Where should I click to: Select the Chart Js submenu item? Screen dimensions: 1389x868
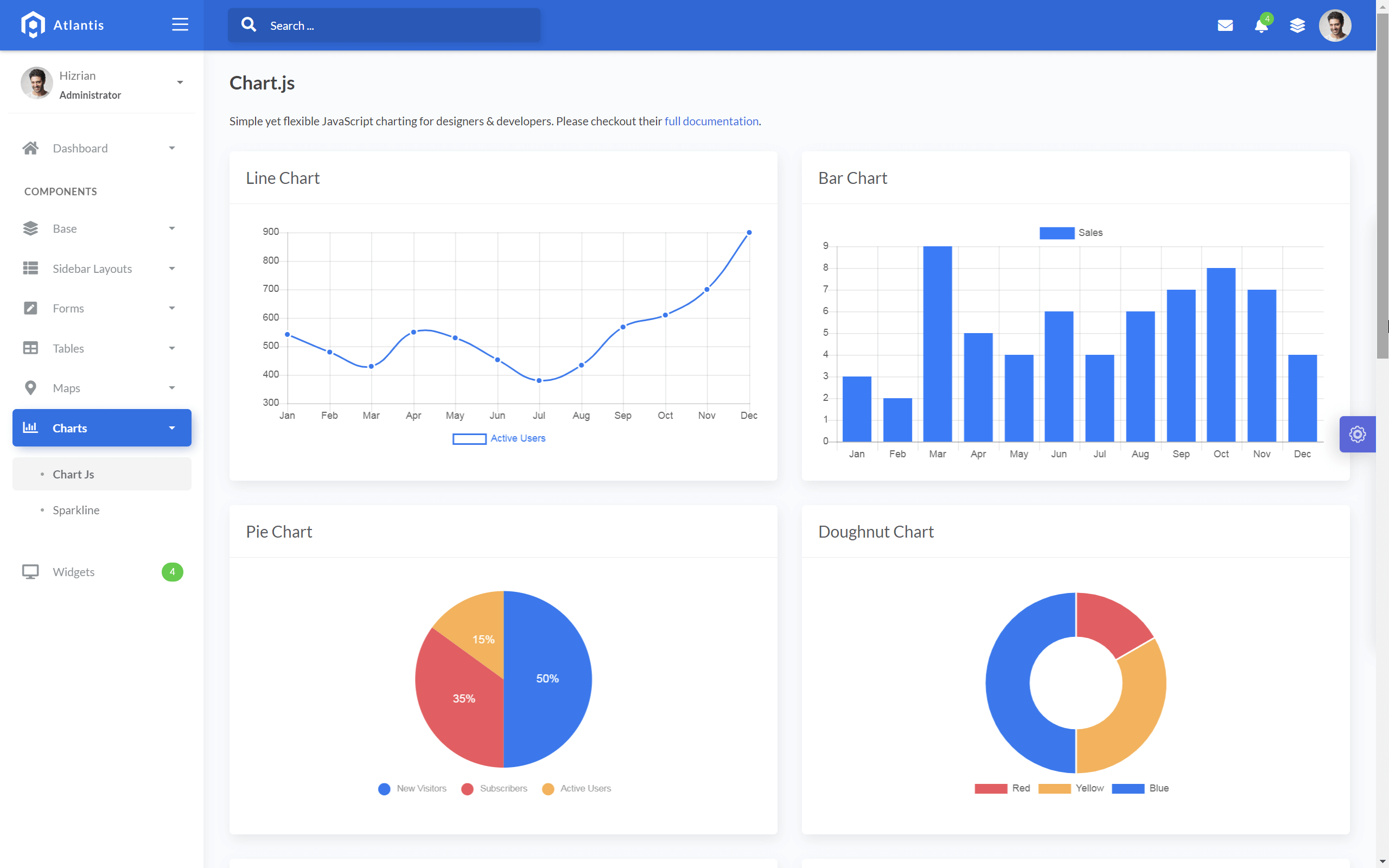pos(73,474)
